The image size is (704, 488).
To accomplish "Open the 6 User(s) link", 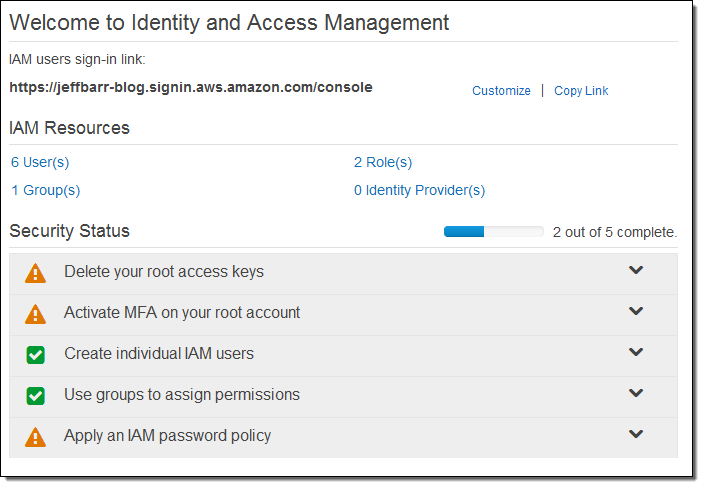I will point(40,162).
